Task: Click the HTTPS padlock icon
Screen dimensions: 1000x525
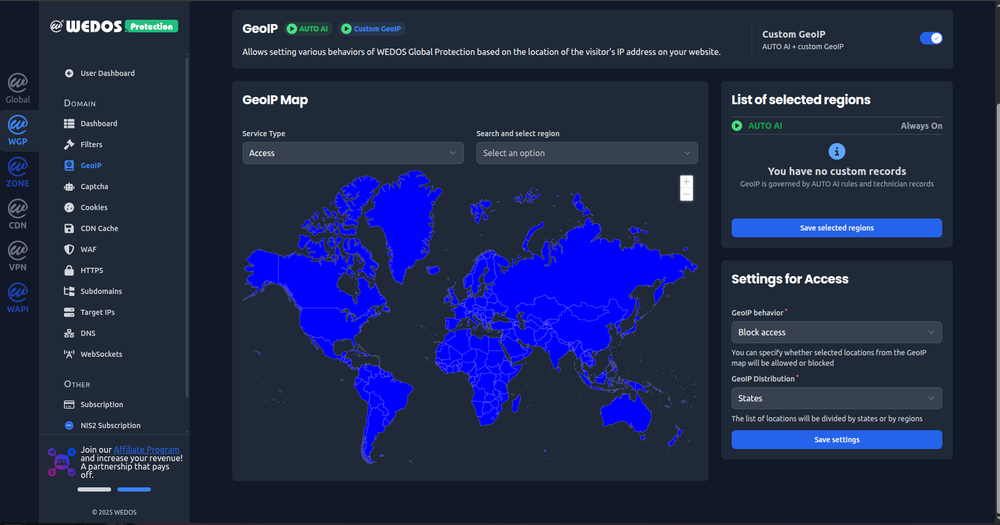Action: click(x=69, y=270)
